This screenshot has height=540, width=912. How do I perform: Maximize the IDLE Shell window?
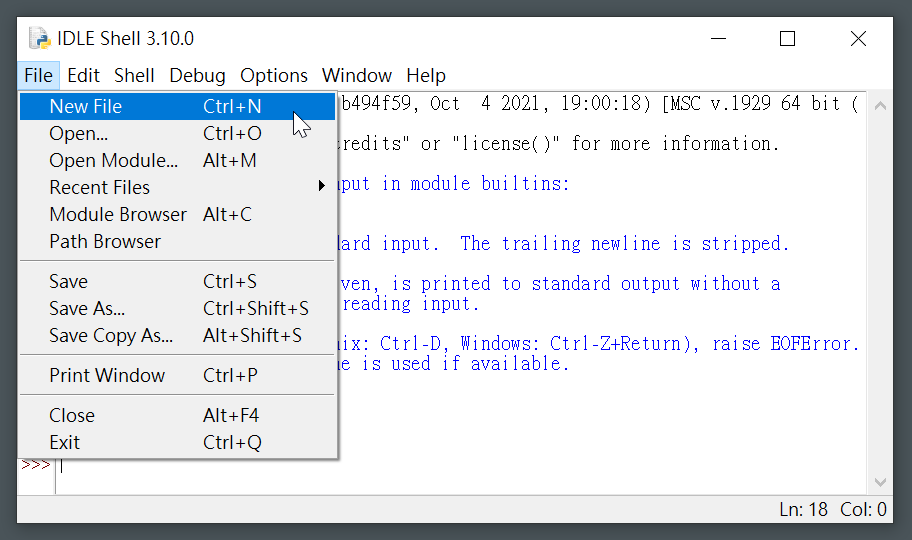click(787, 38)
